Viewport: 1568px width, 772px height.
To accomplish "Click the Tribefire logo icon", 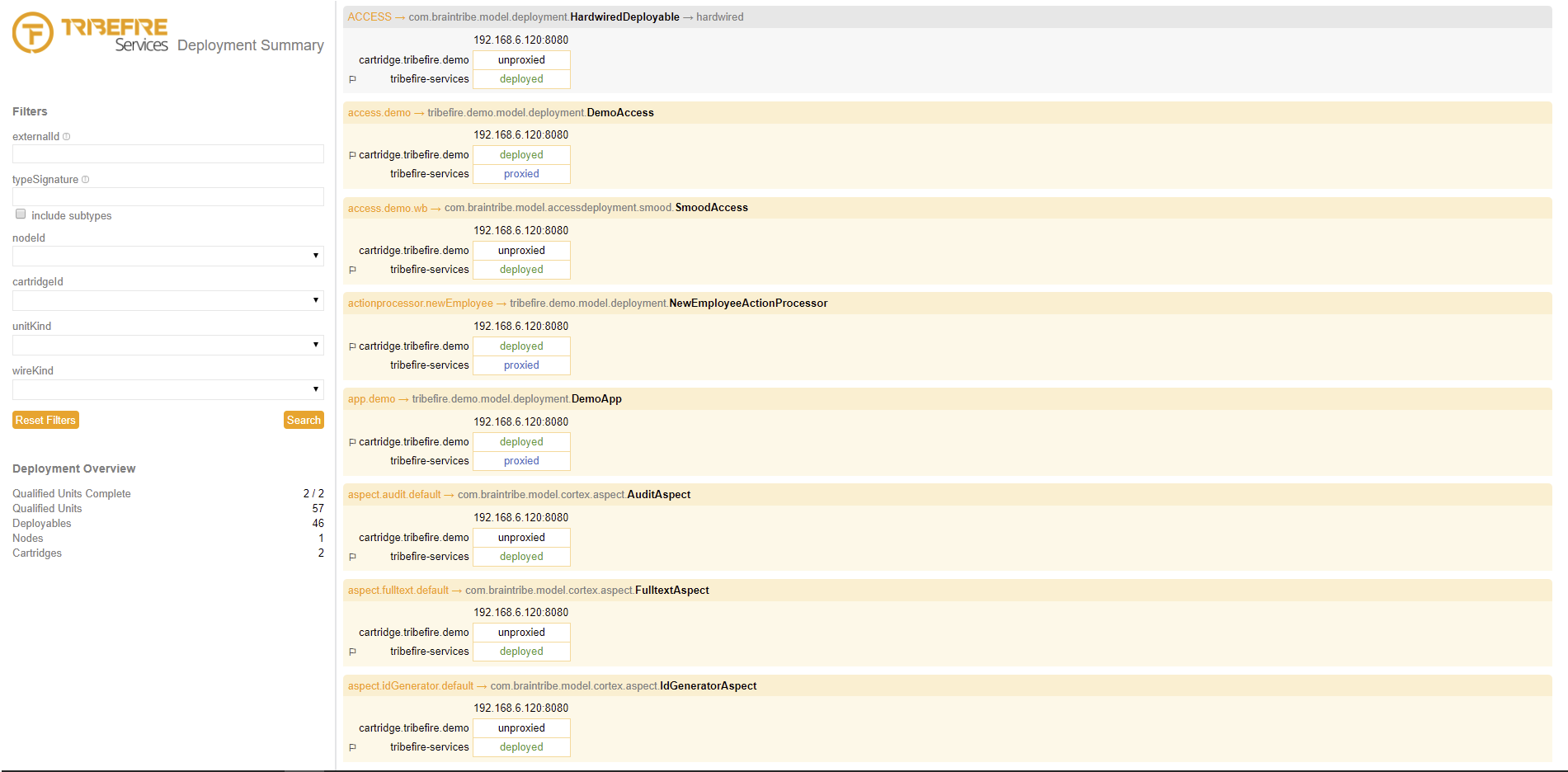I will (33, 33).
